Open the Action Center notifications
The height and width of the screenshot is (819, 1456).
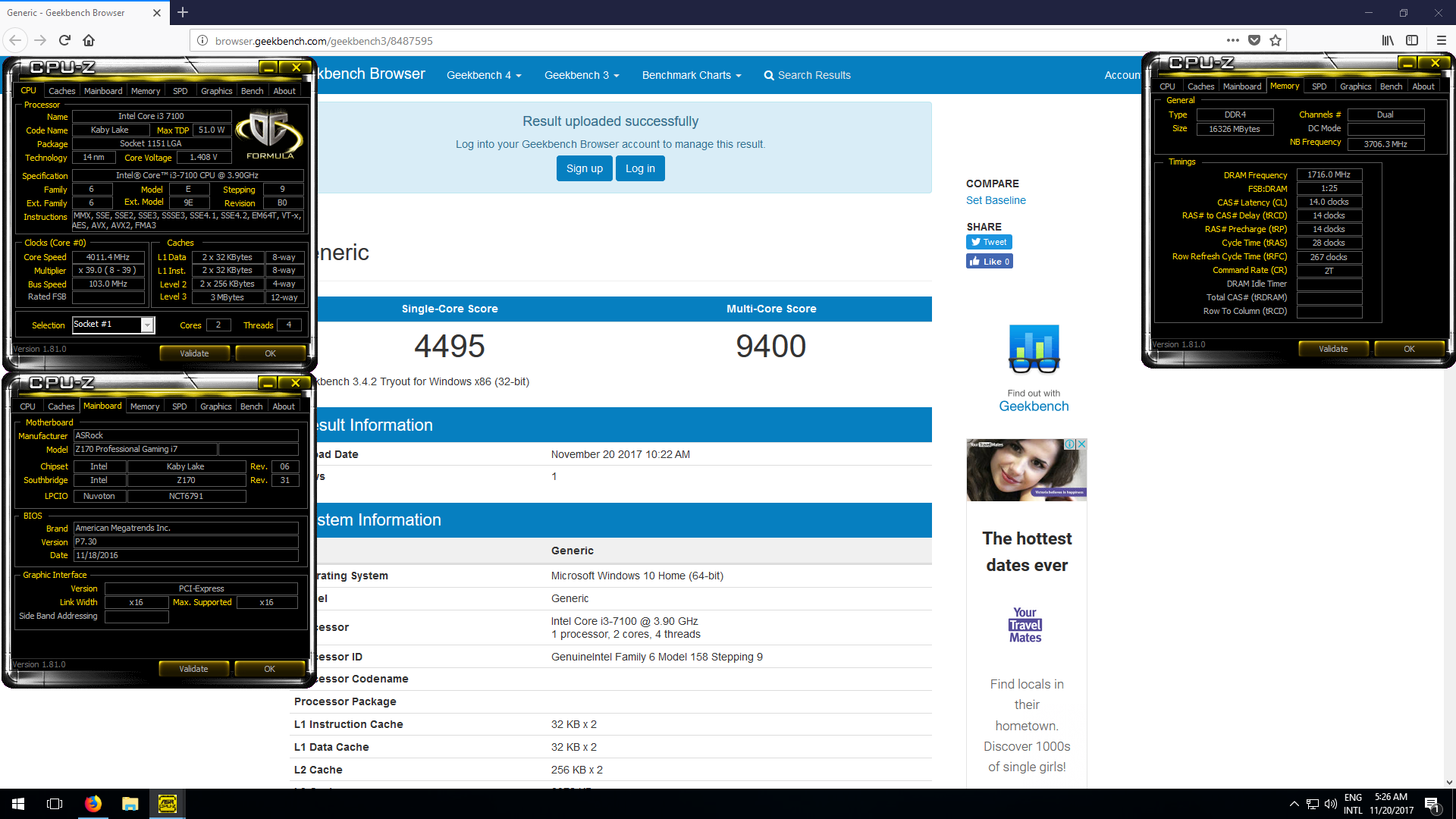[1432, 805]
